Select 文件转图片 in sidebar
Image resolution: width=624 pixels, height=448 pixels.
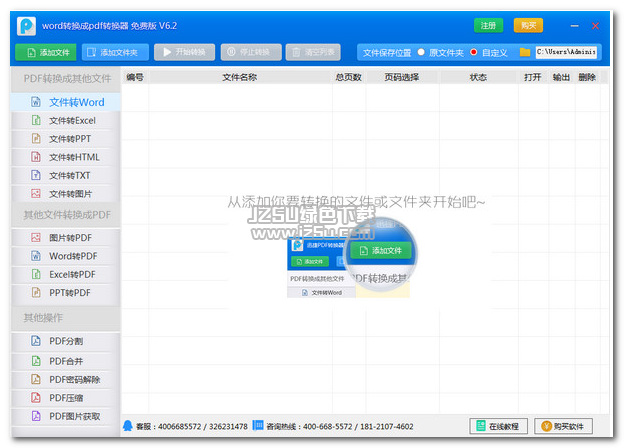[x=66, y=194]
